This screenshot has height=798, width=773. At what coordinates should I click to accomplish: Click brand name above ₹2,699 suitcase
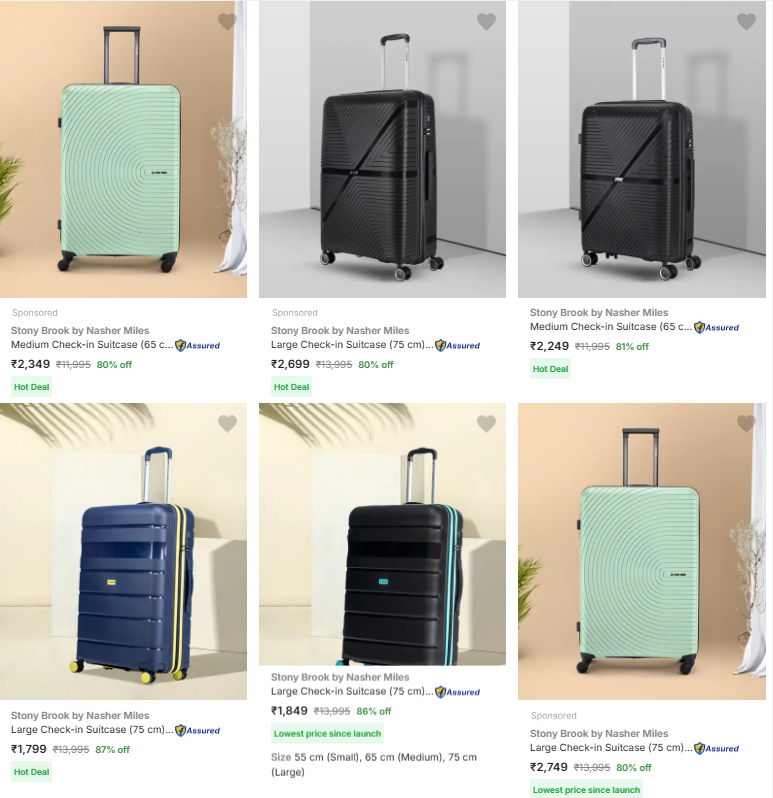pos(340,330)
